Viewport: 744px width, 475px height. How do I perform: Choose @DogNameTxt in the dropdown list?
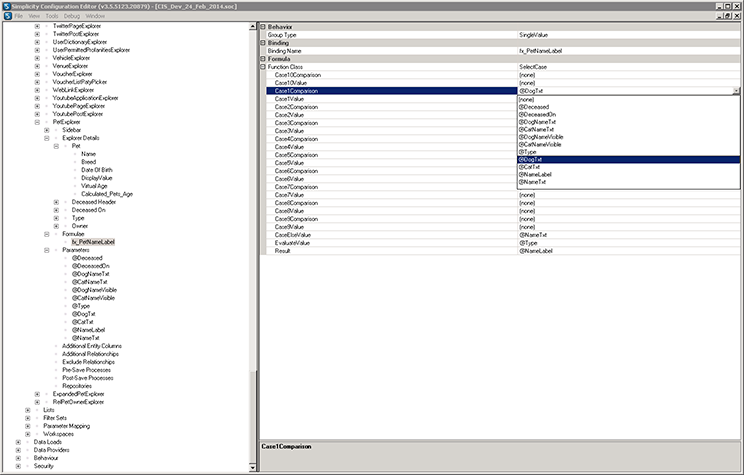628,122
